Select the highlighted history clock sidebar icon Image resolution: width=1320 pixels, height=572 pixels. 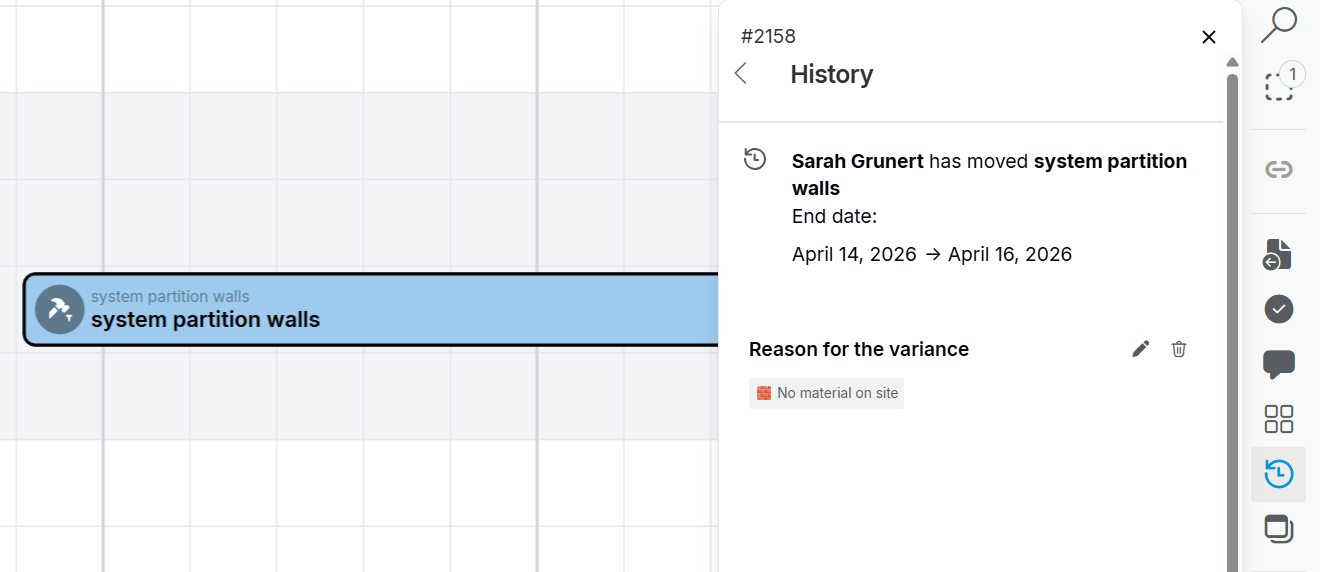click(1279, 474)
